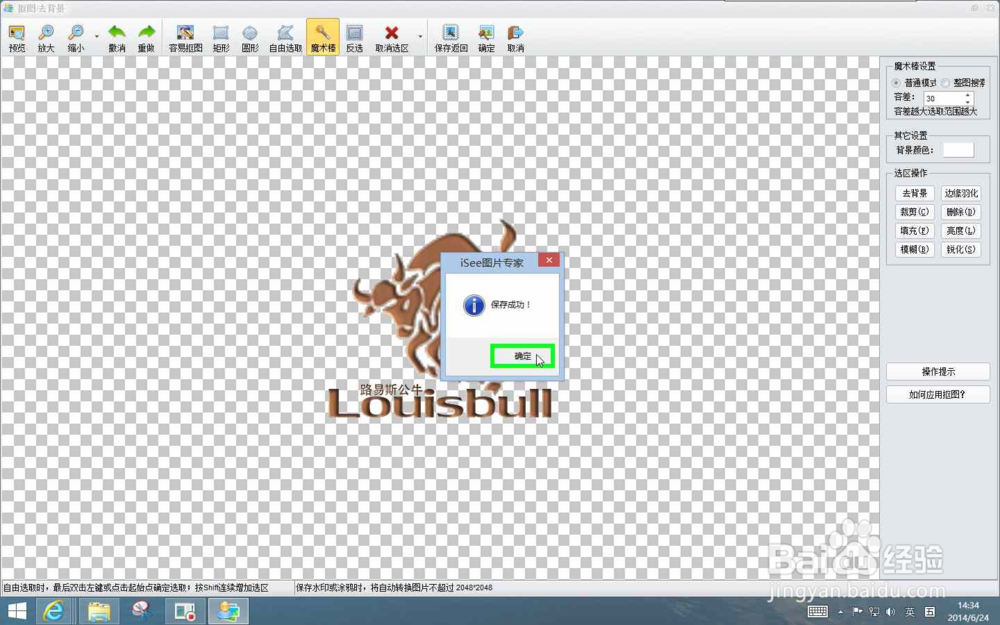Select the 整图搜索 radio button

point(945,83)
